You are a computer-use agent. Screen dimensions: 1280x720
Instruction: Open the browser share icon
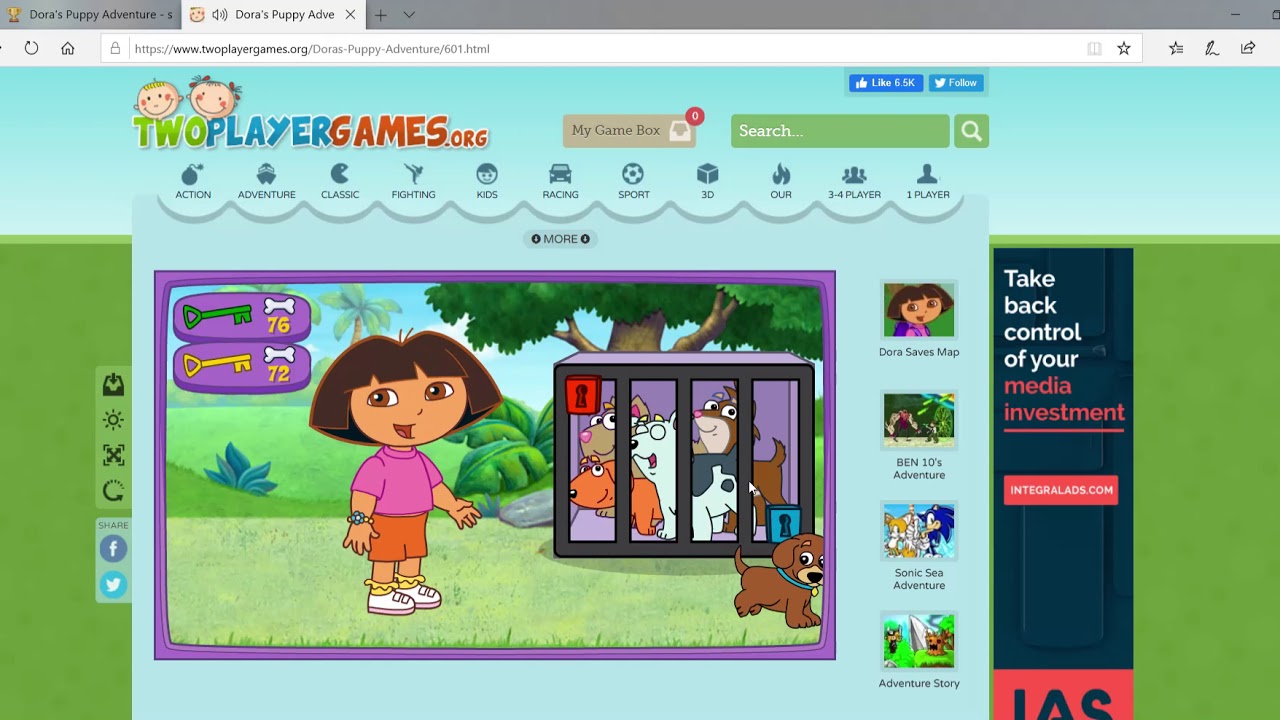click(x=1248, y=48)
